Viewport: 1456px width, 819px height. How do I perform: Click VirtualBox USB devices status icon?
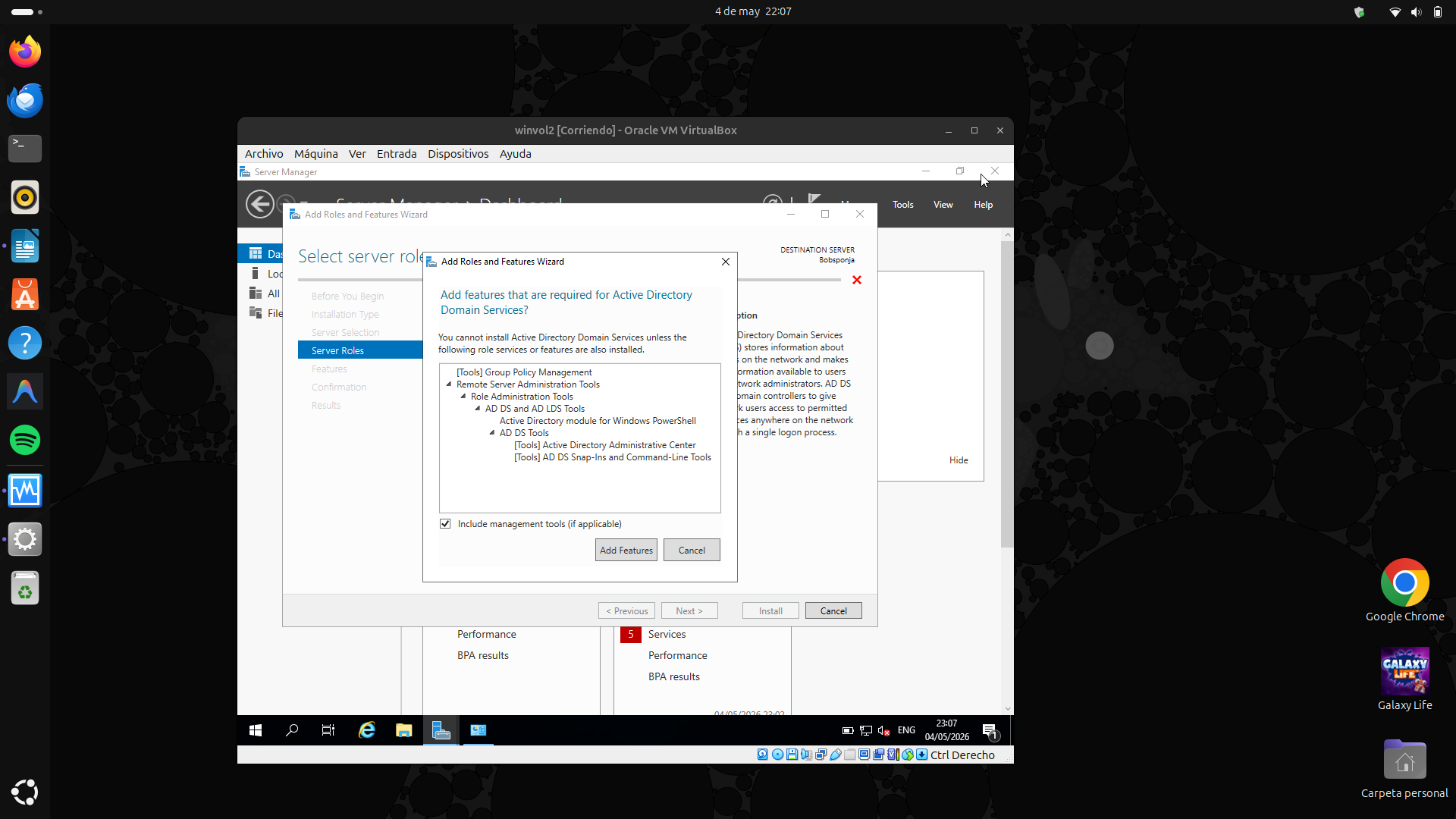(835, 755)
